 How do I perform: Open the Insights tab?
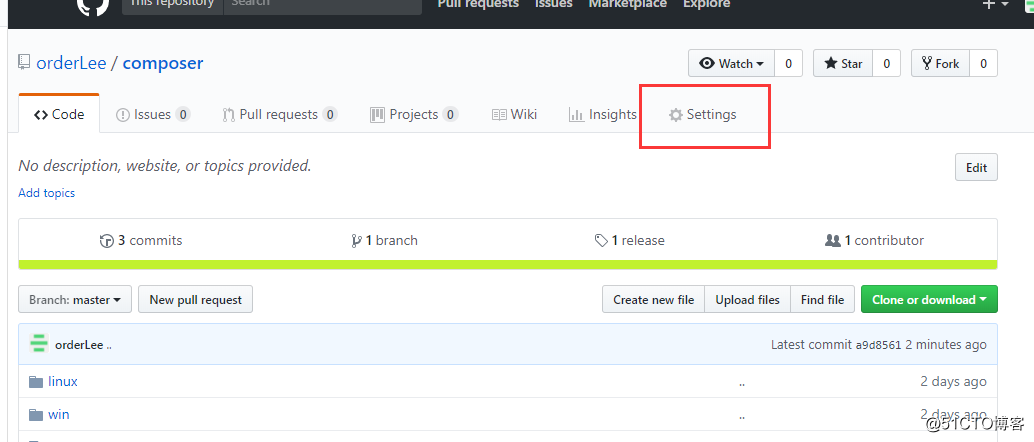[x=603, y=114]
